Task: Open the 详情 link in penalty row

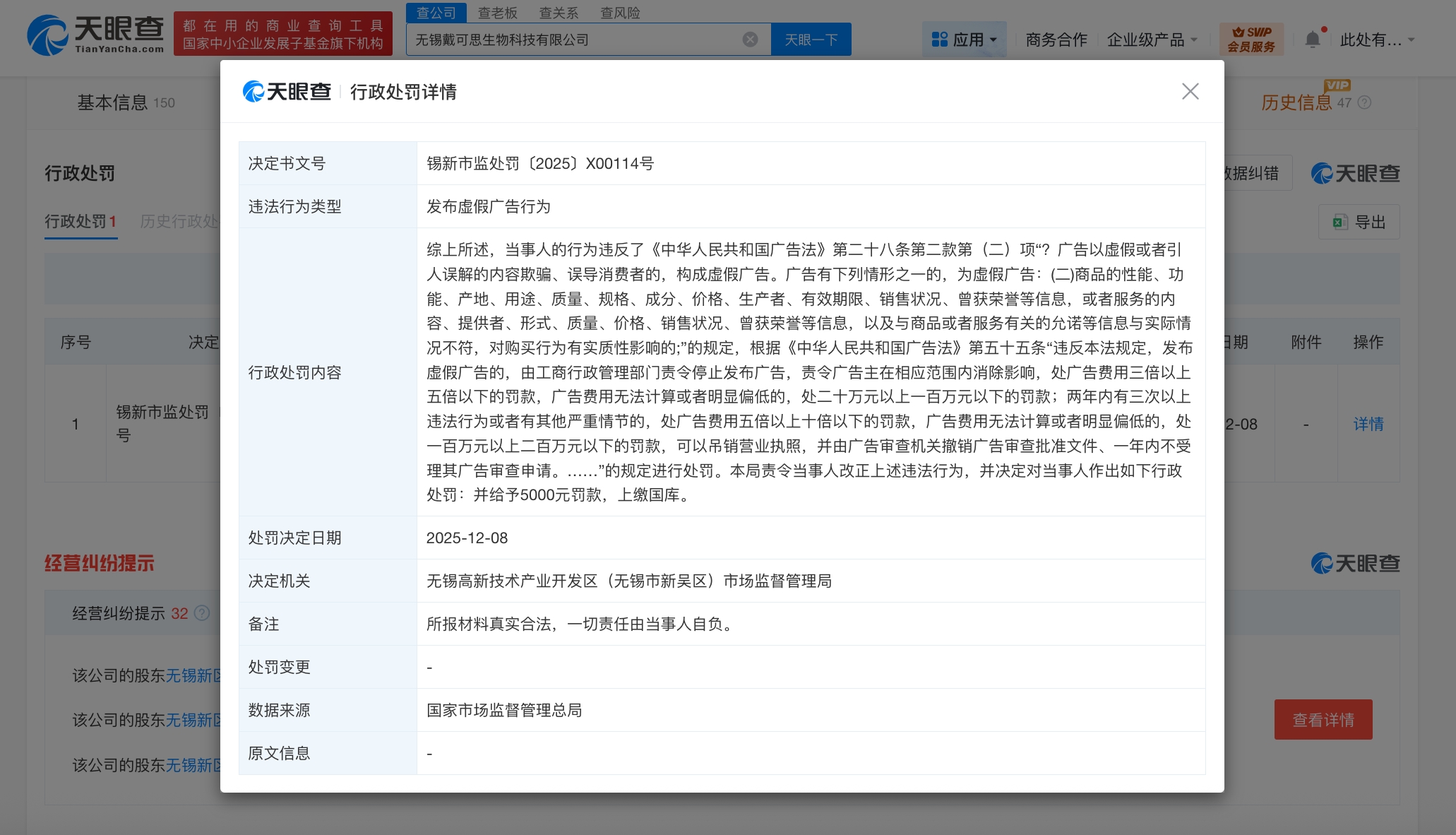Action: point(1368,424)
